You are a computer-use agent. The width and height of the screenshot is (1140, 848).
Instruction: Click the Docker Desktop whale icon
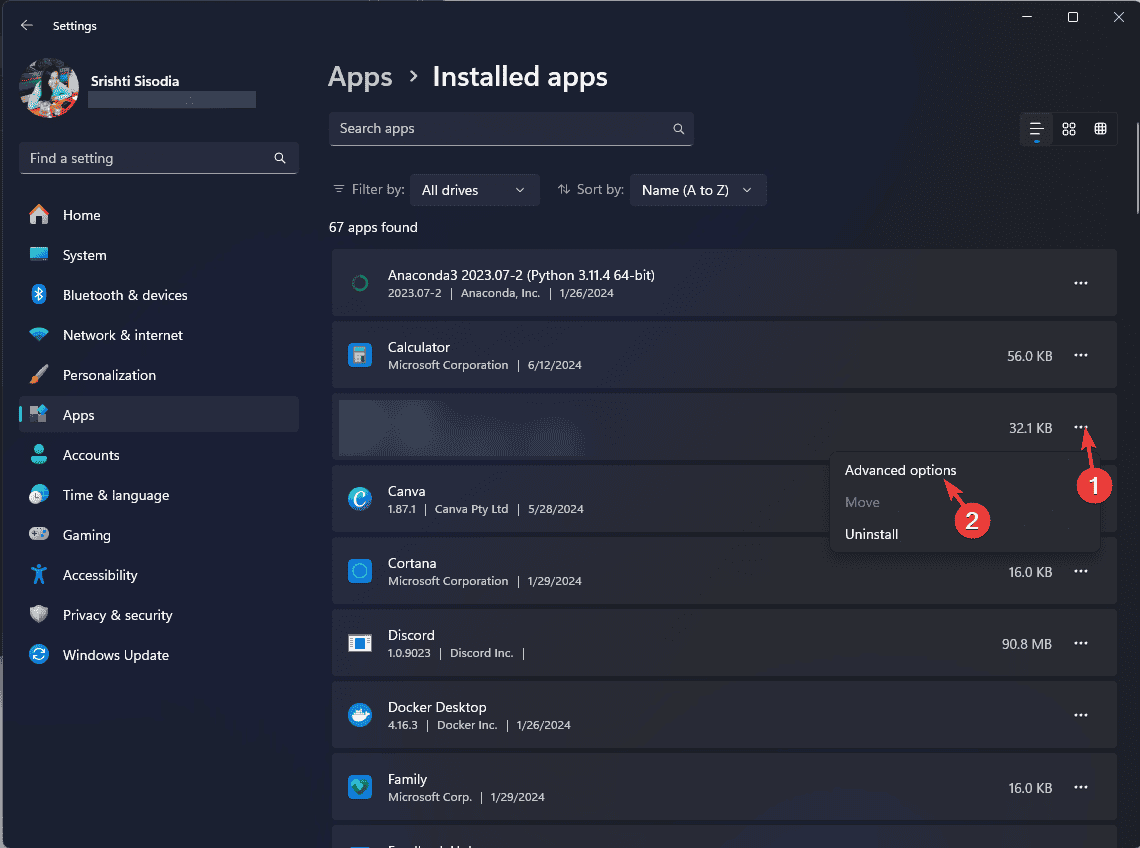360,715
